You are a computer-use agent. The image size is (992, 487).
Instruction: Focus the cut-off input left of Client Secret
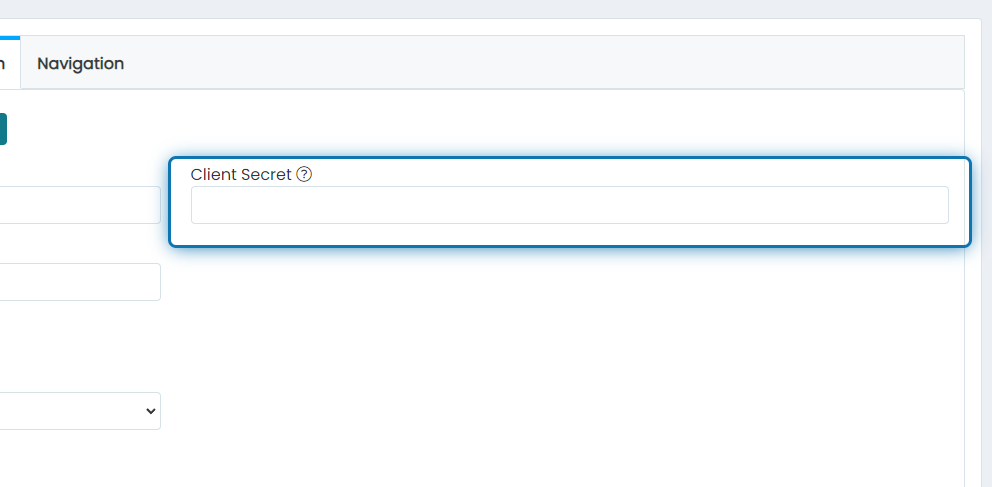[80, 205]
